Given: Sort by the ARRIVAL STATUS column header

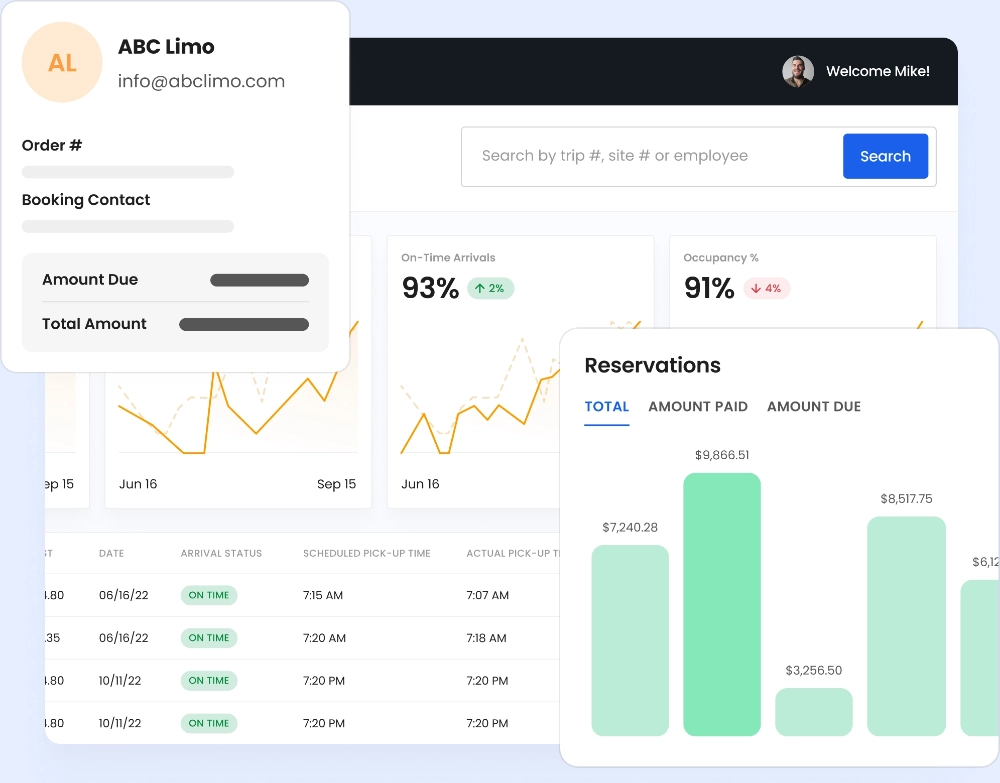Looking at the screenshot, I should (x=221, y=553).
